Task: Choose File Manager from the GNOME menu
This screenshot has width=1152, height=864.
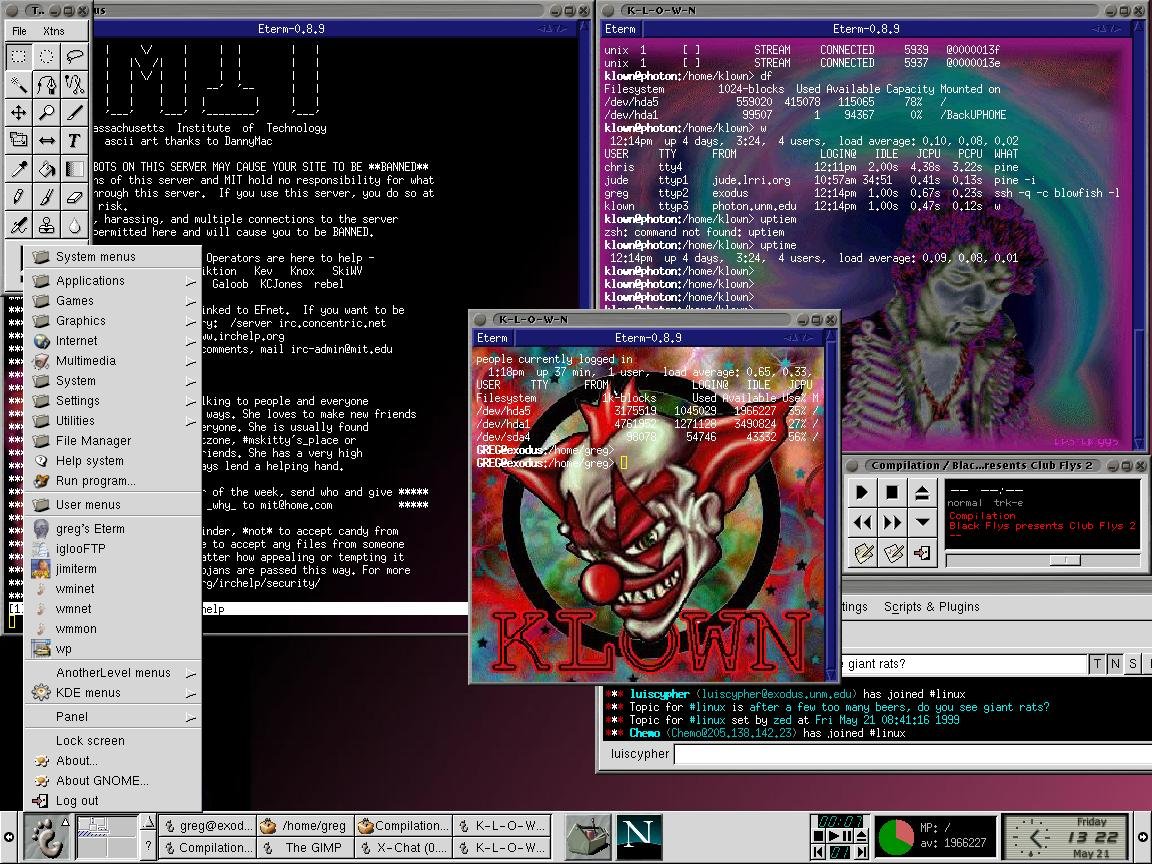Action: 112,441
